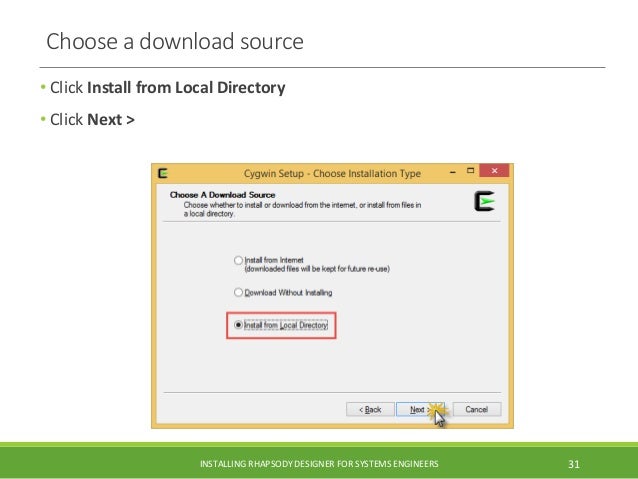638x479 pixels.
Task: Click the Next button in Cygwin Setup
Action: (x=420, y=409)
